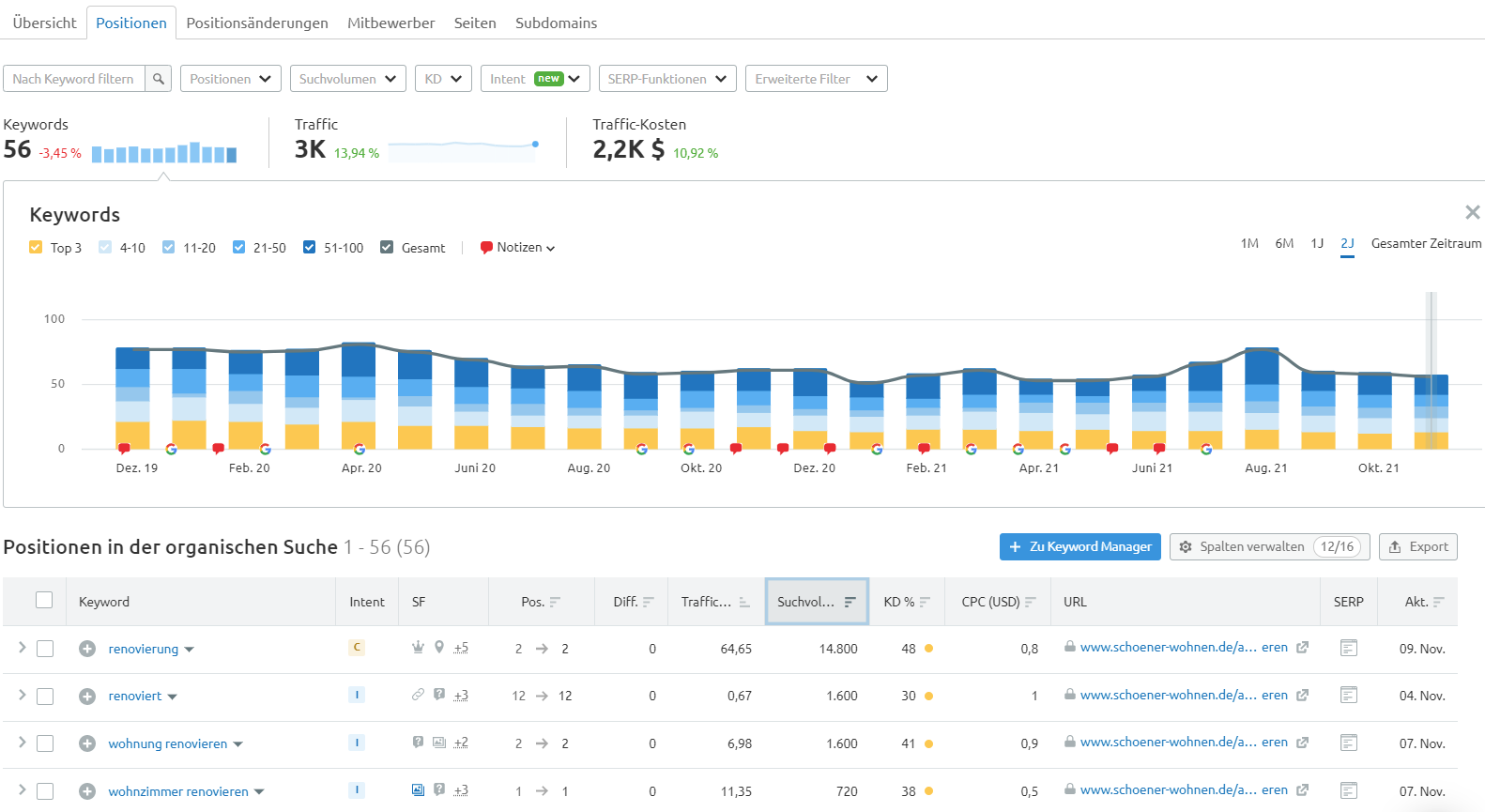This screenshot has width=1485, height=812.
Task: Open external link icon for renoviert URL
Action: coord(1302,696)
